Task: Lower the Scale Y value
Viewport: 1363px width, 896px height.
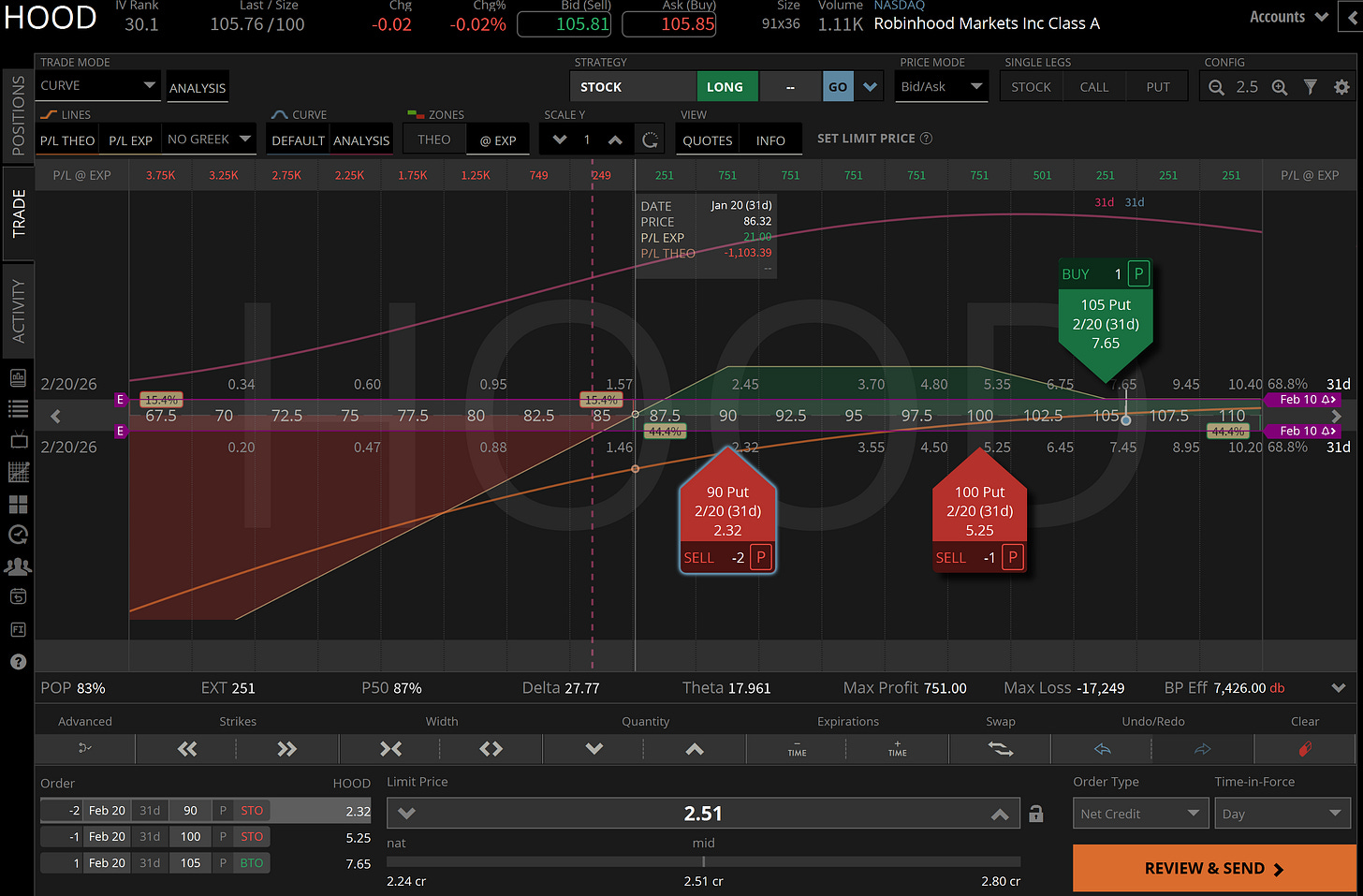Action: pyautogui.click(x=560, y=140)
